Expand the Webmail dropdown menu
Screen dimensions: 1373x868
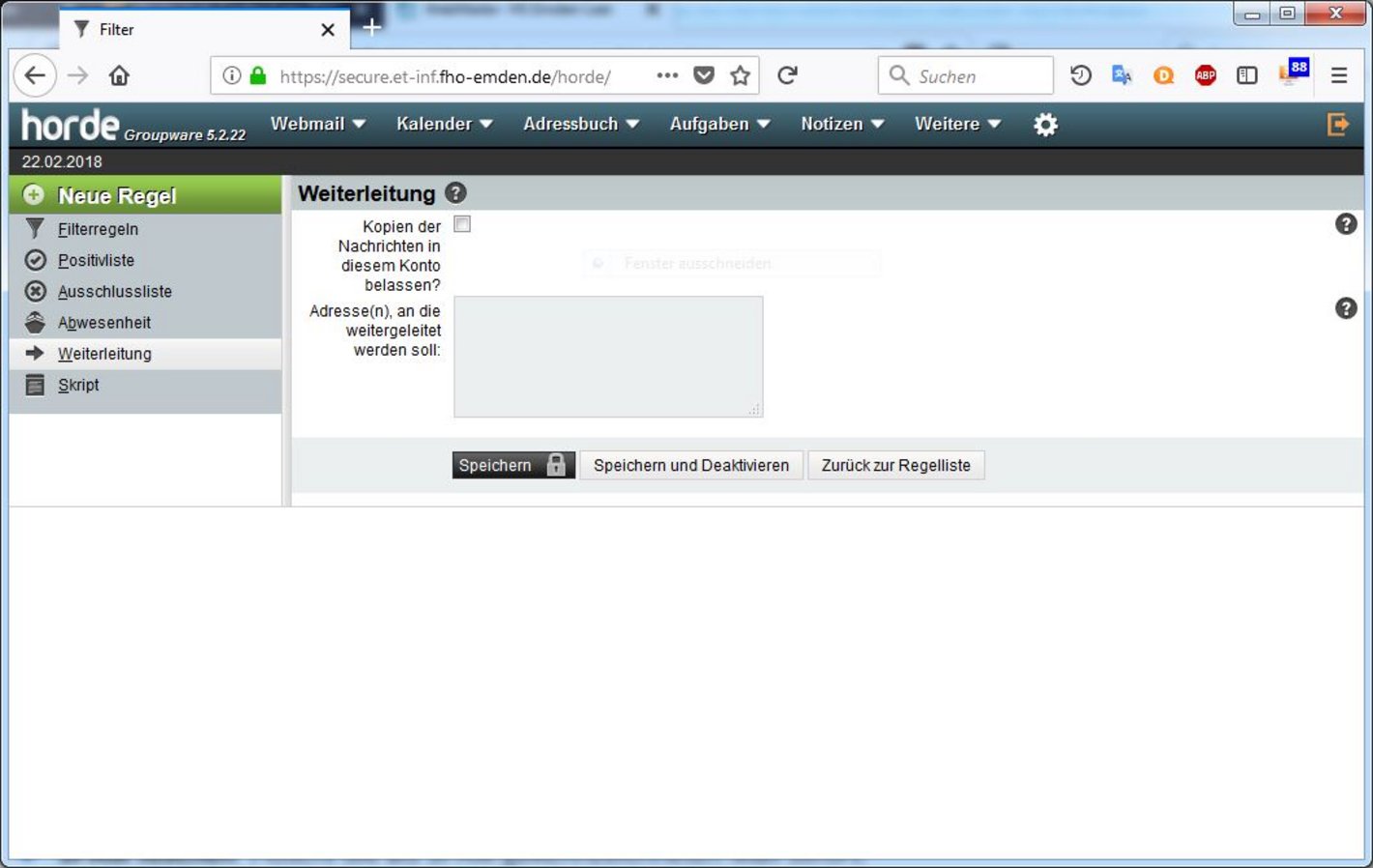pyautogui.click(x=318, y=124)
